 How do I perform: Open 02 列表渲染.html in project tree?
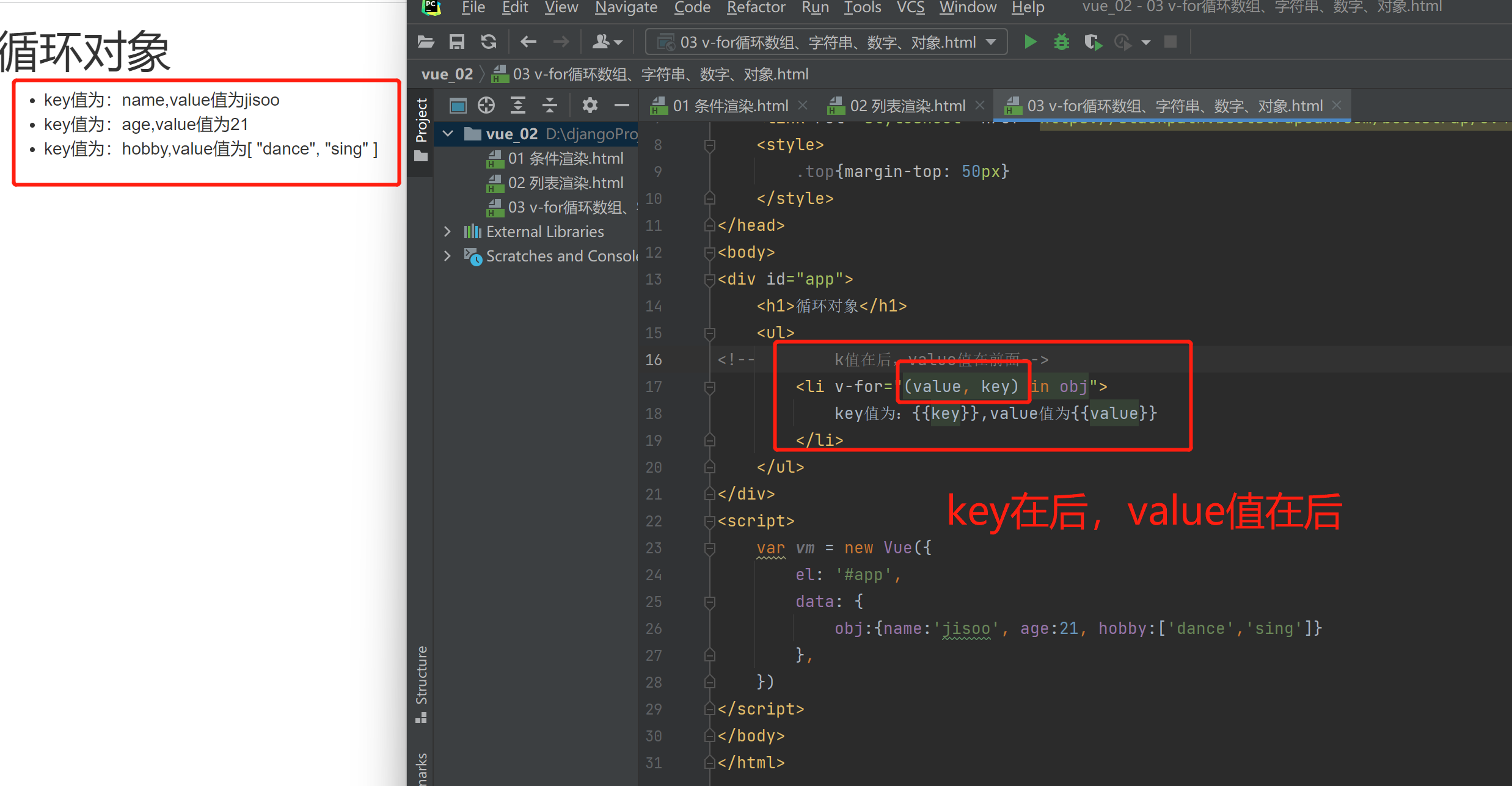(565, 183)
